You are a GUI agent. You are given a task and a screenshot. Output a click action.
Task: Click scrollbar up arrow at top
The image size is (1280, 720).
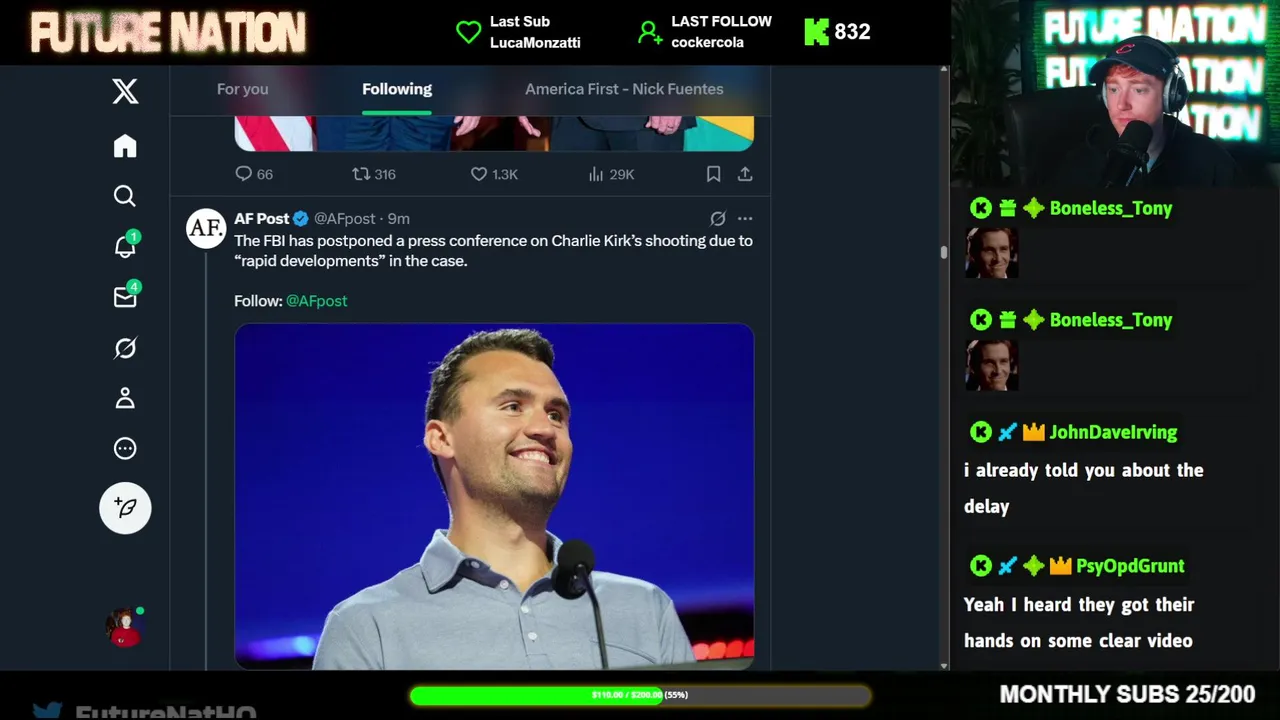pyautogui.click(x=943, y=70)
